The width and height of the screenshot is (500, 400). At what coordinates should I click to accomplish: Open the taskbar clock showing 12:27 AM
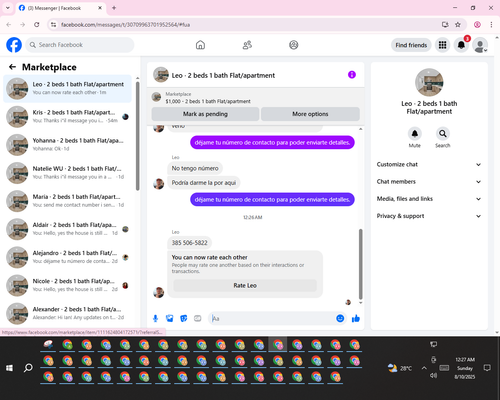[x=465, y=368]
